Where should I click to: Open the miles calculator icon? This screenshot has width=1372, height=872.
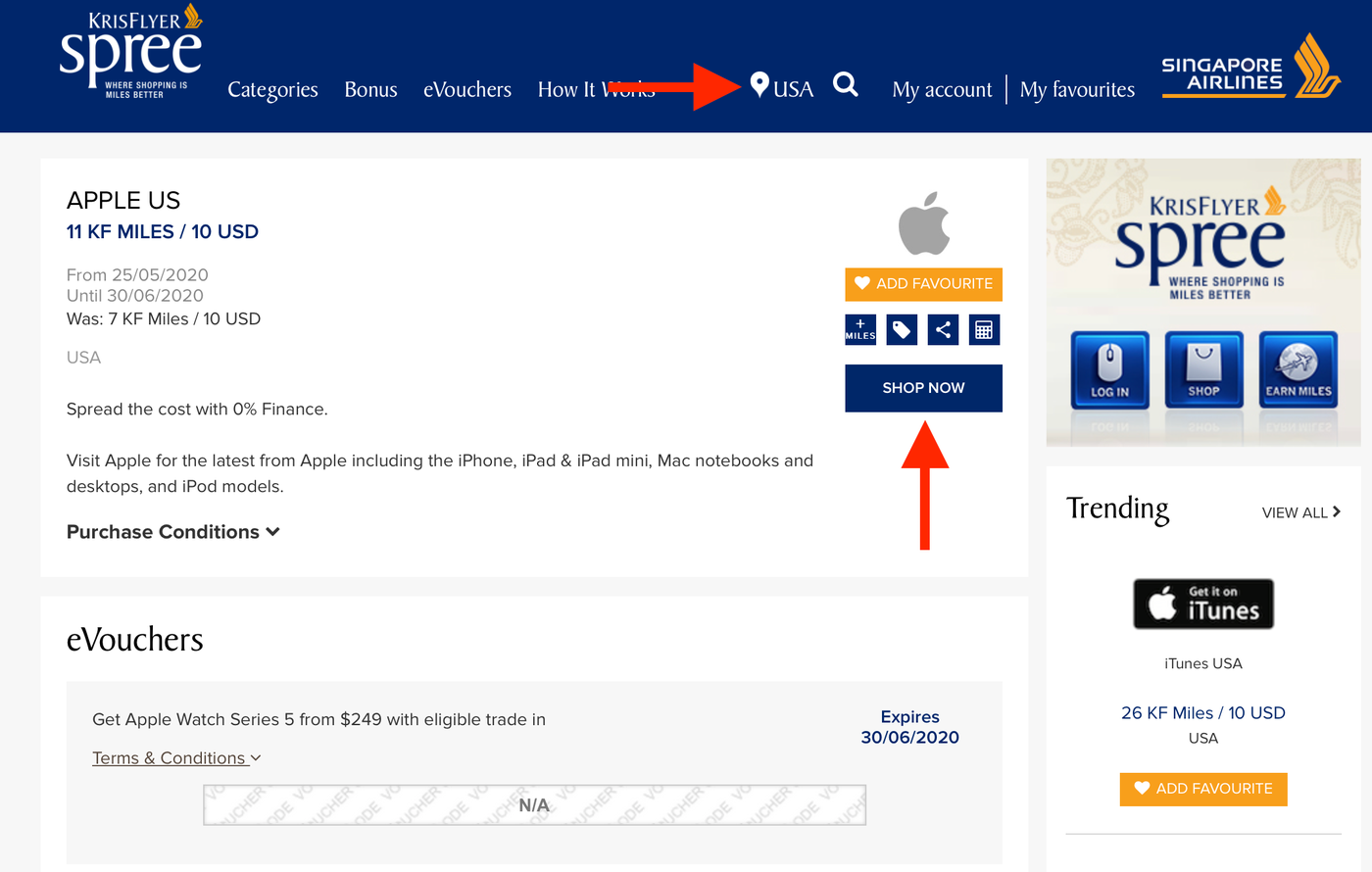pyautogui.click(x=984, y=330)
